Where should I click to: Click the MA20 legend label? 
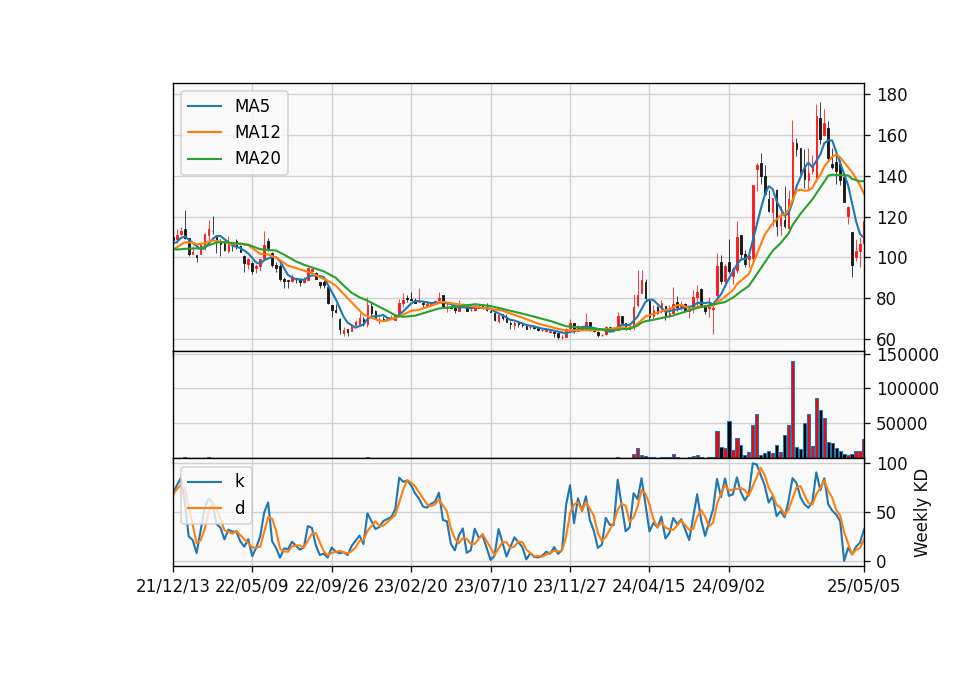(x=257, y=158)
